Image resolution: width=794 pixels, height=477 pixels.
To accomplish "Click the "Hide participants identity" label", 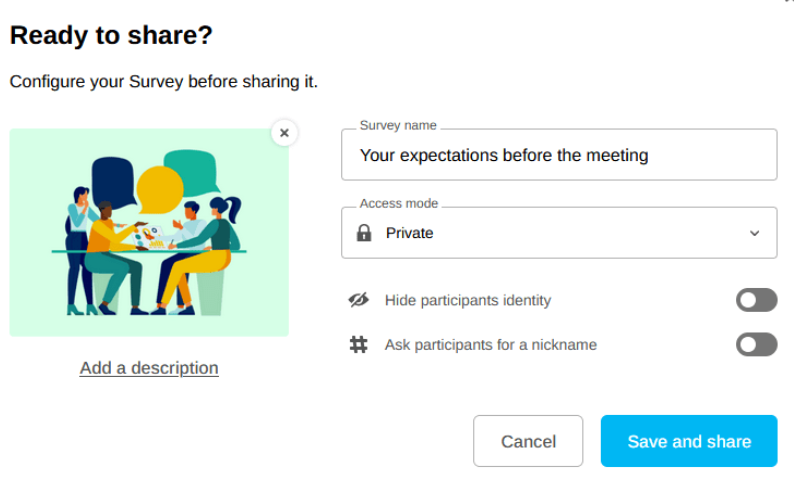I will (x=467, y=300).
